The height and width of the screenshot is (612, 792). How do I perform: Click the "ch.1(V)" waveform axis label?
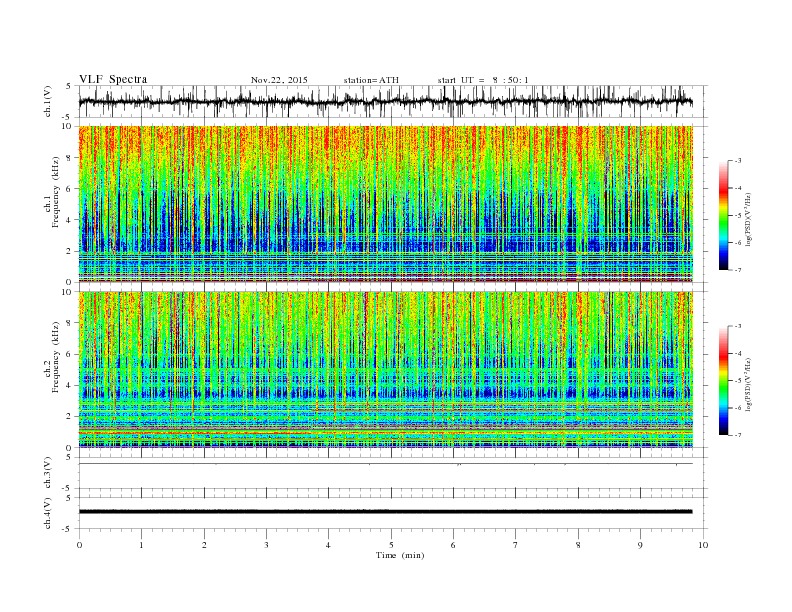pyautogui.click(x=48, y=101)
